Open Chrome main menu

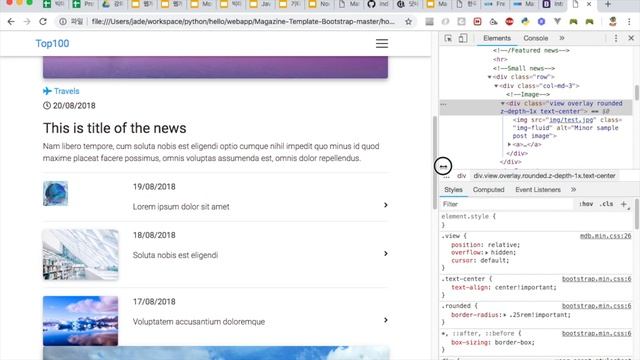[x=629, y=22]
